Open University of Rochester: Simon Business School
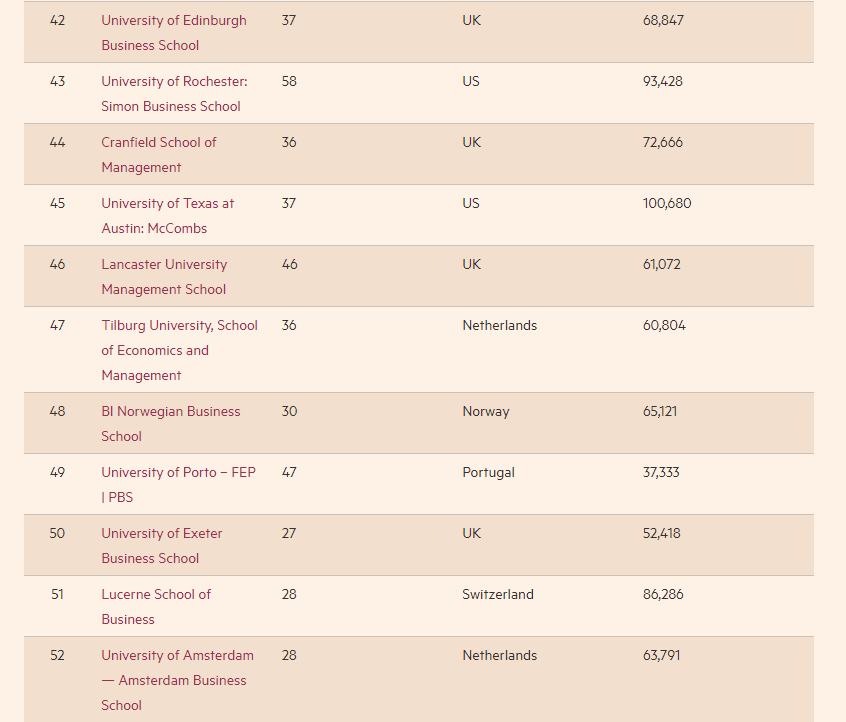The image size is (846, 722). [x=174, y=94]
